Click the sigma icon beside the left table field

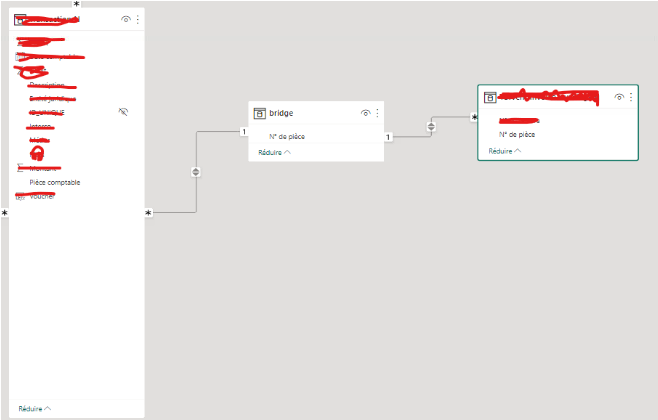(20, 168)
